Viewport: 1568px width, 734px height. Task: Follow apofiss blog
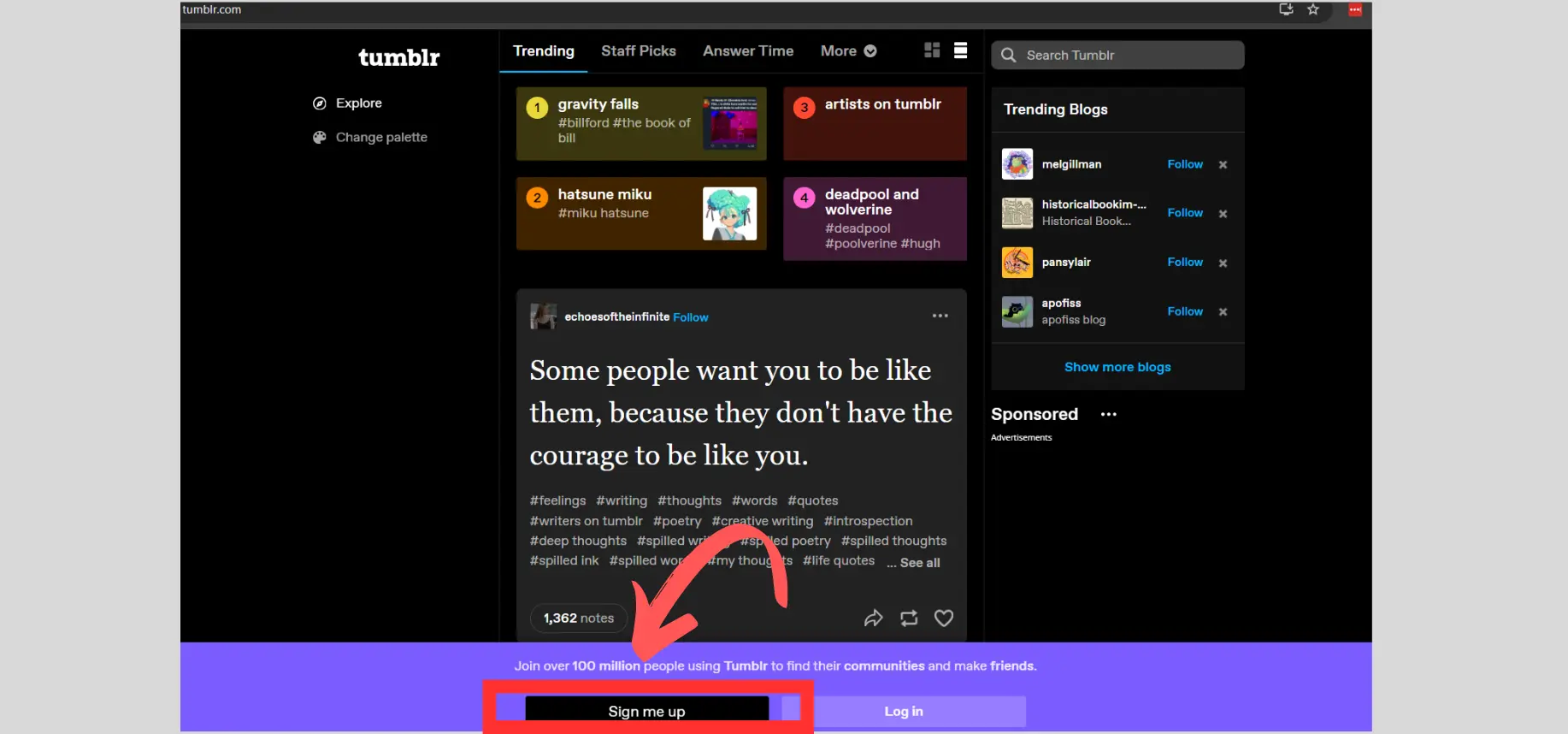(x=1185, y=311)
